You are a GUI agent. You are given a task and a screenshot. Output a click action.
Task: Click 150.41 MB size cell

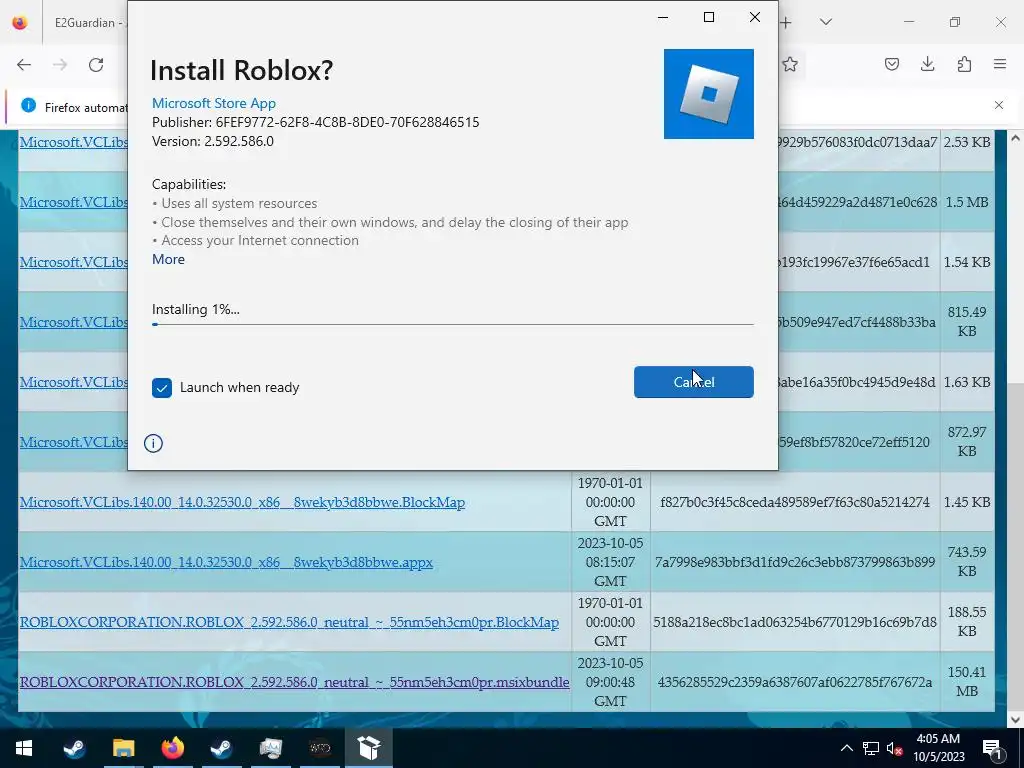tap(967, 682)
